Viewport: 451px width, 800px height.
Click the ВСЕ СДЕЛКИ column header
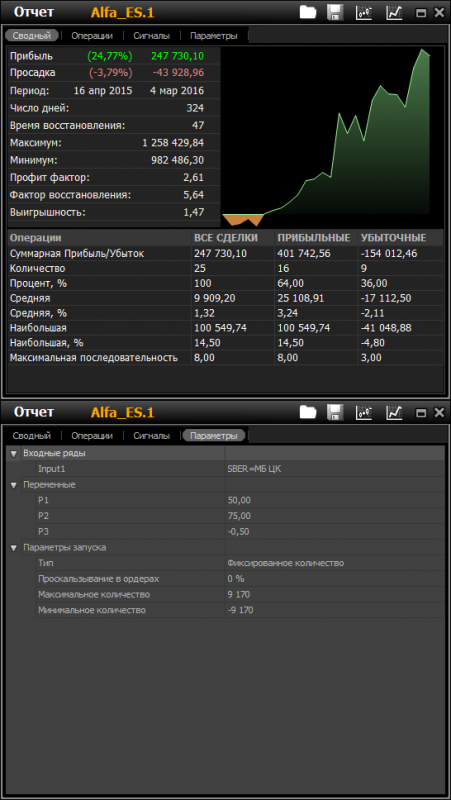tap(226, 238)
